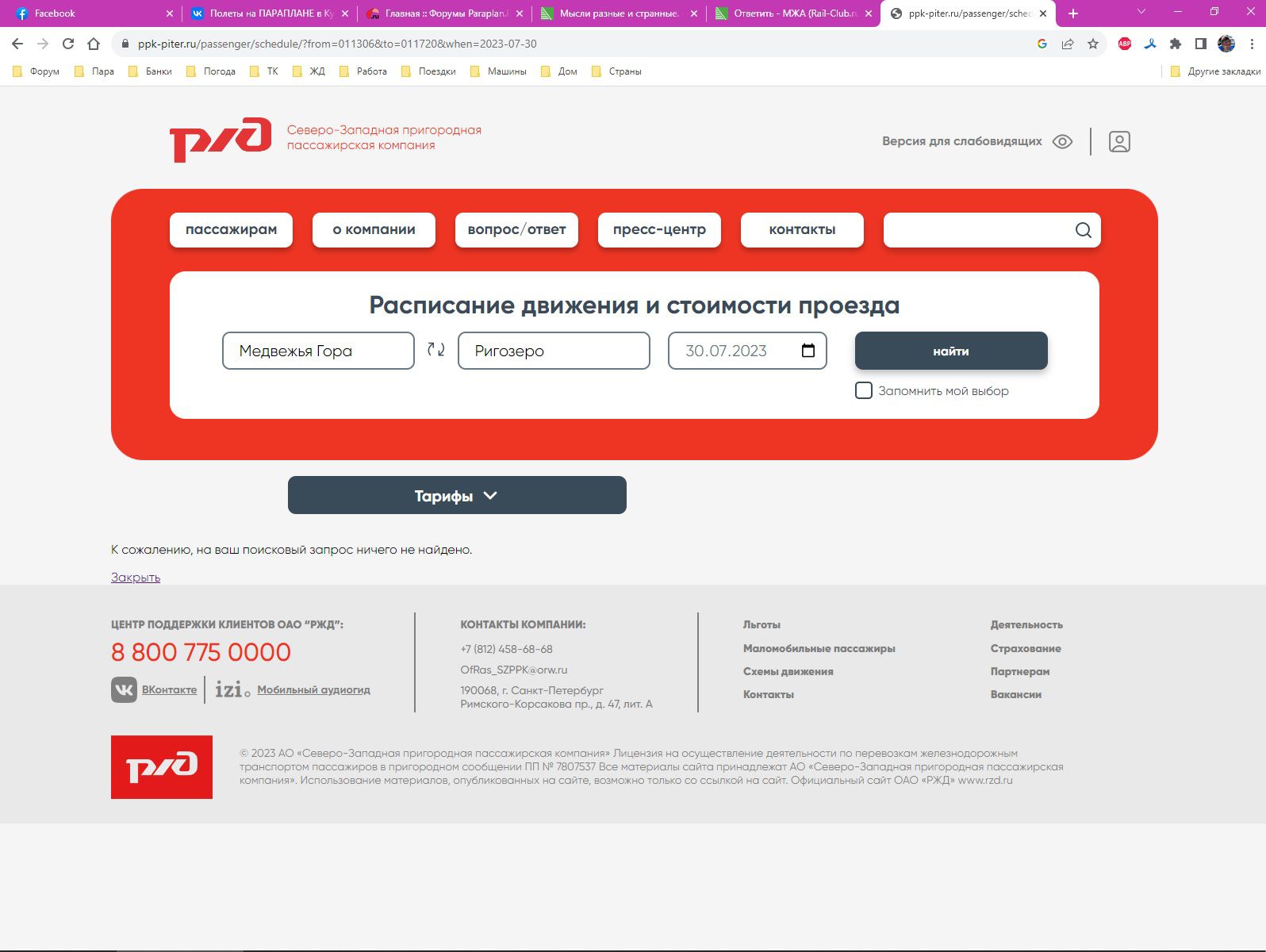The width and height of the screenshot is (1266, 952).
Task: Open the Другие закладки bookmarks folder
Action: (x=1215, y=71)
